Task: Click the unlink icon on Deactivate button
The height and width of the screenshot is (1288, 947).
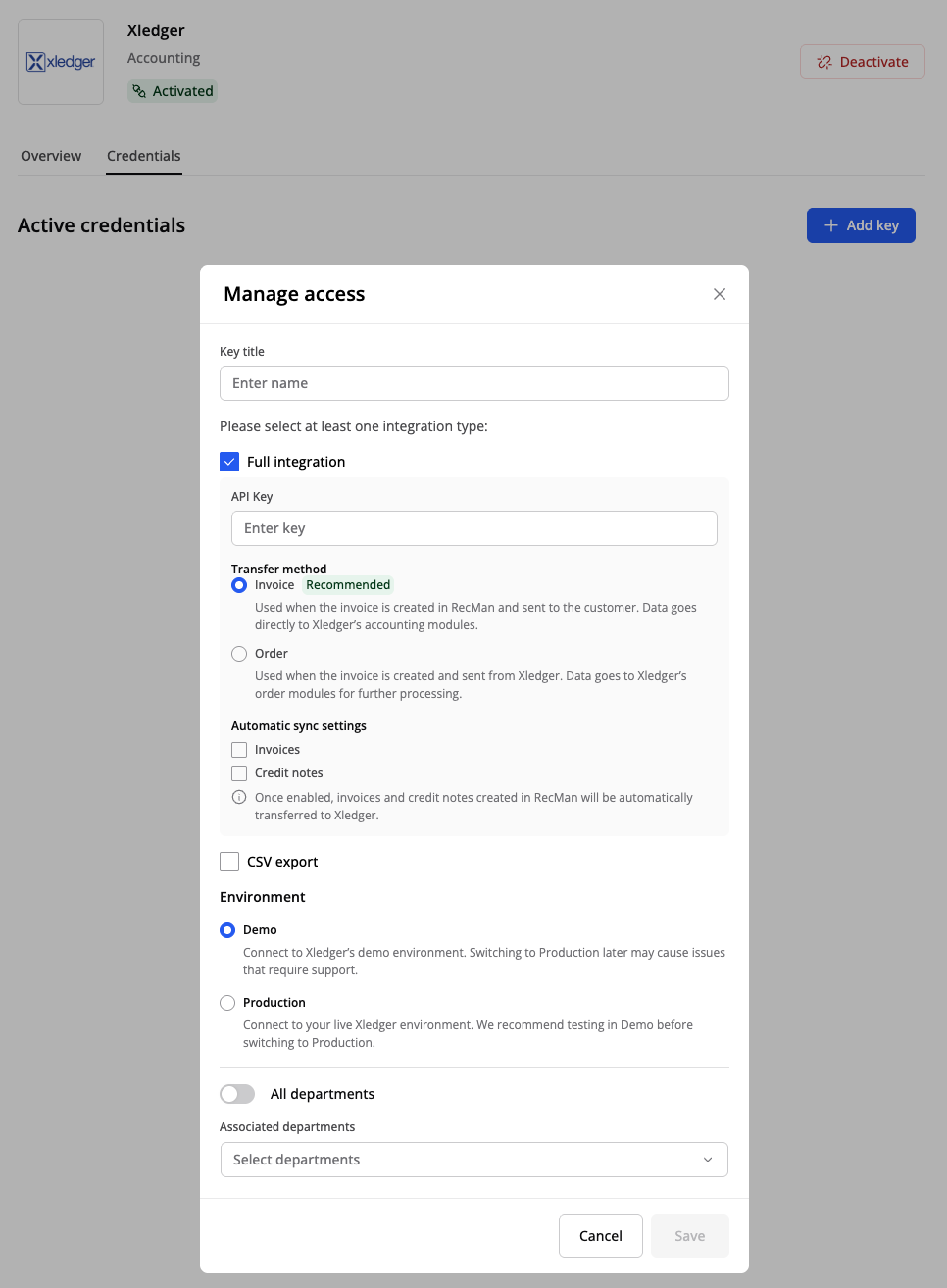Action: tap(824, 62)
